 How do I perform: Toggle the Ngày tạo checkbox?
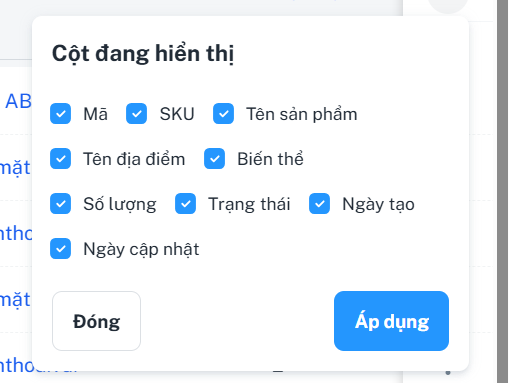coord(319,204)
